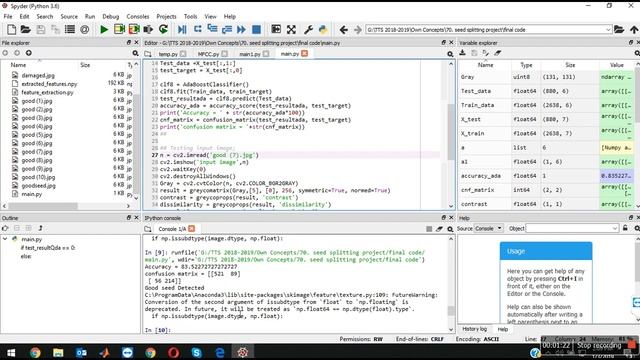Save the current file via toolbar
The width and height of the screenshot is (640, 360).
(41, 29)
